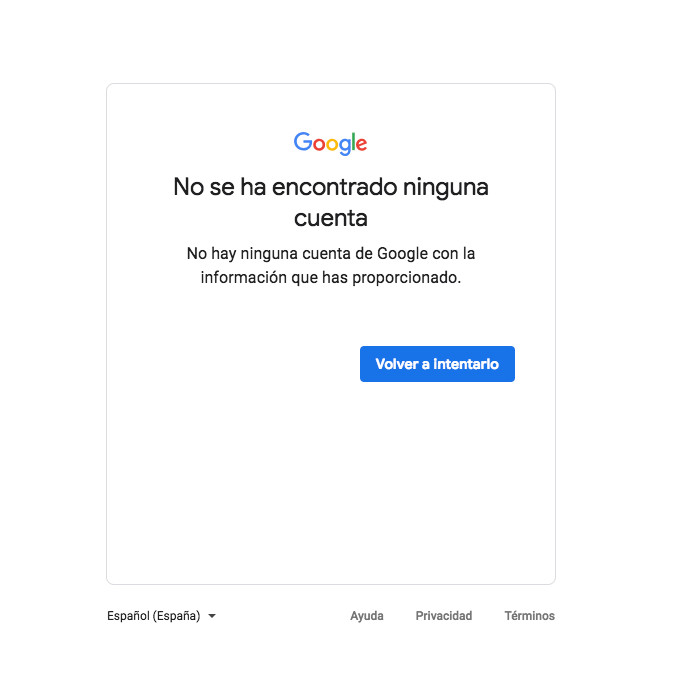The width and height of the screenshot is (700, 692).
Task: Retry sign-in with the blue button
Action: point(437,364)
